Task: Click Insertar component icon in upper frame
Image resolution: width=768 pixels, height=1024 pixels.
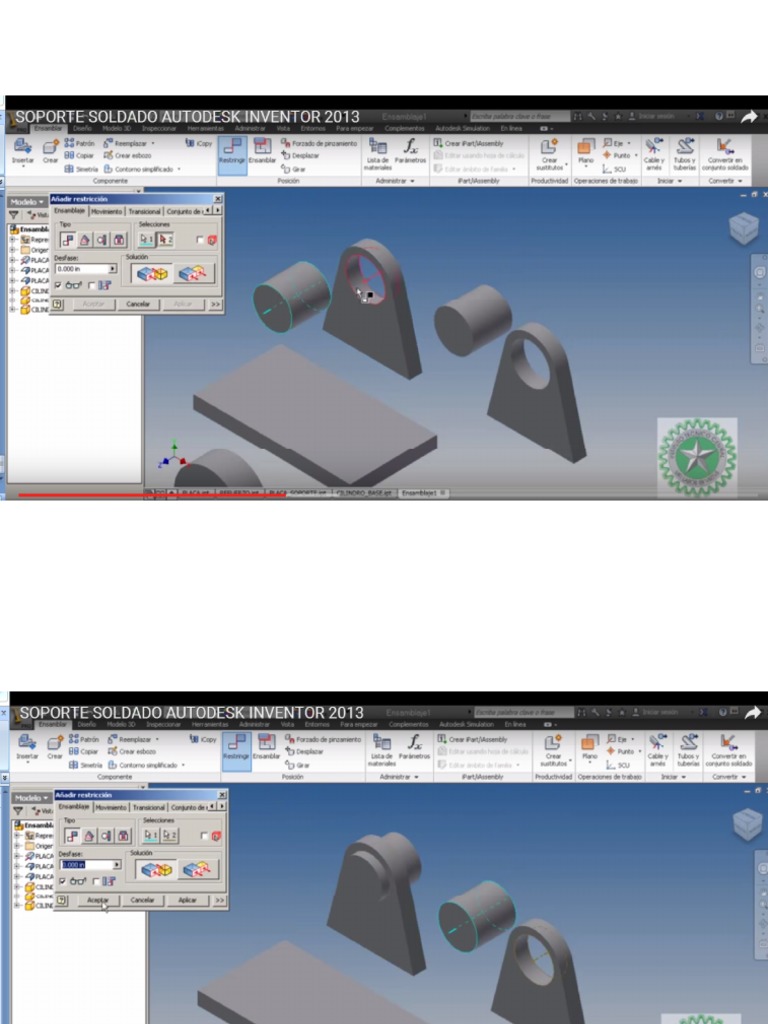Action: pyautogui.click(x=23, y=152)
